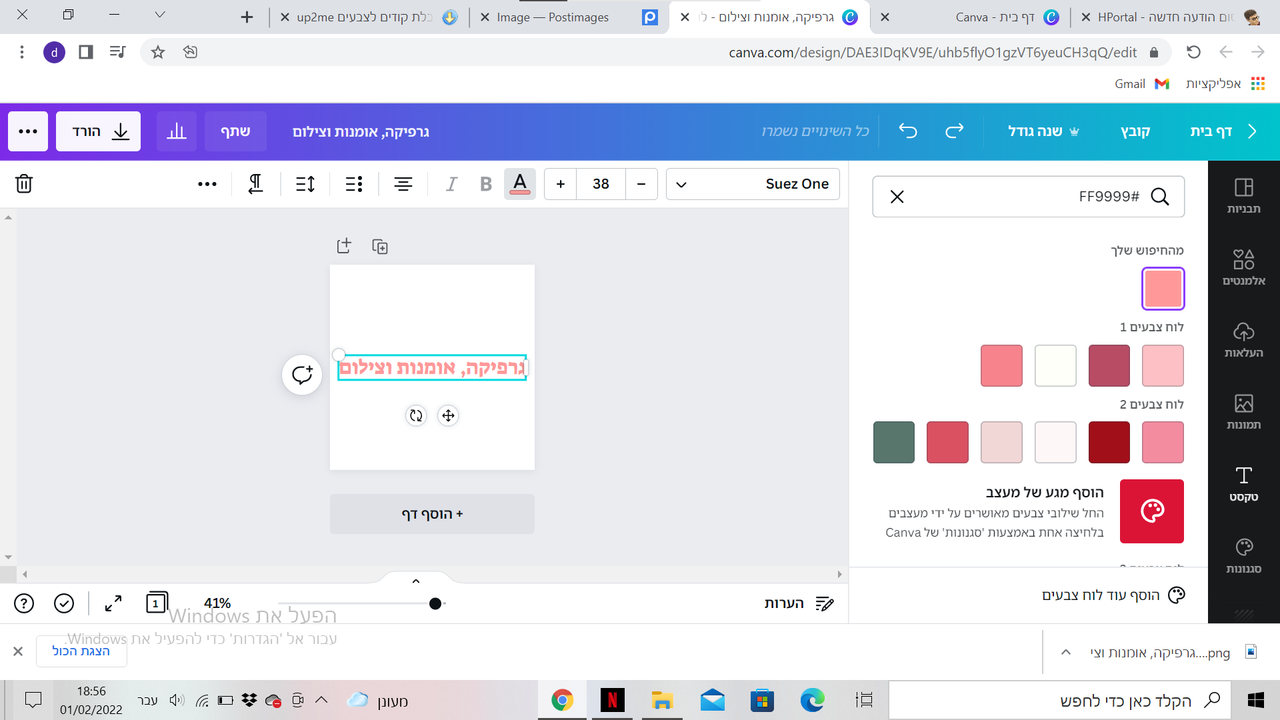Open the page grid view icon

[157, 603]
